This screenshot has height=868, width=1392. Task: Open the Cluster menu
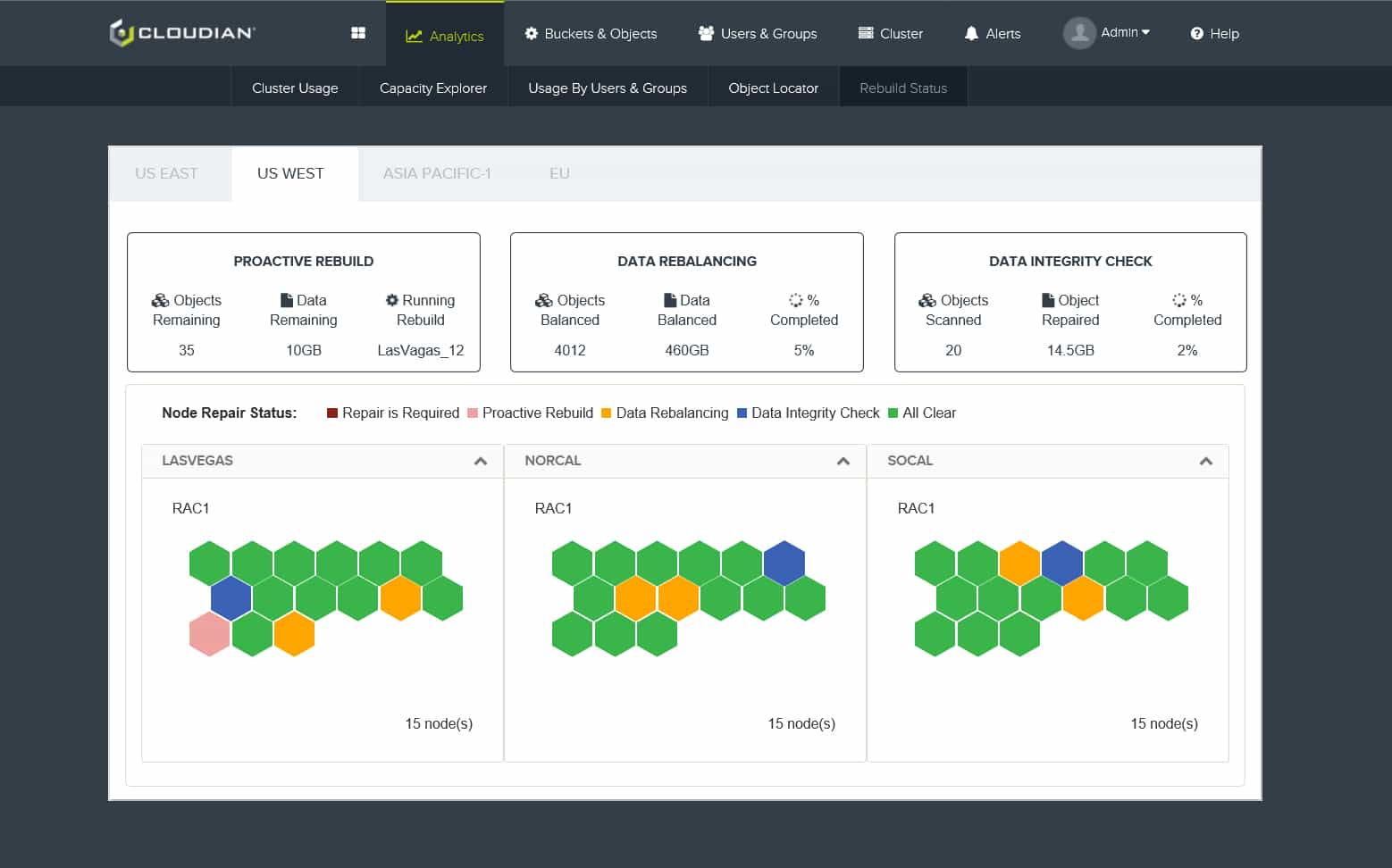point(891,33)
